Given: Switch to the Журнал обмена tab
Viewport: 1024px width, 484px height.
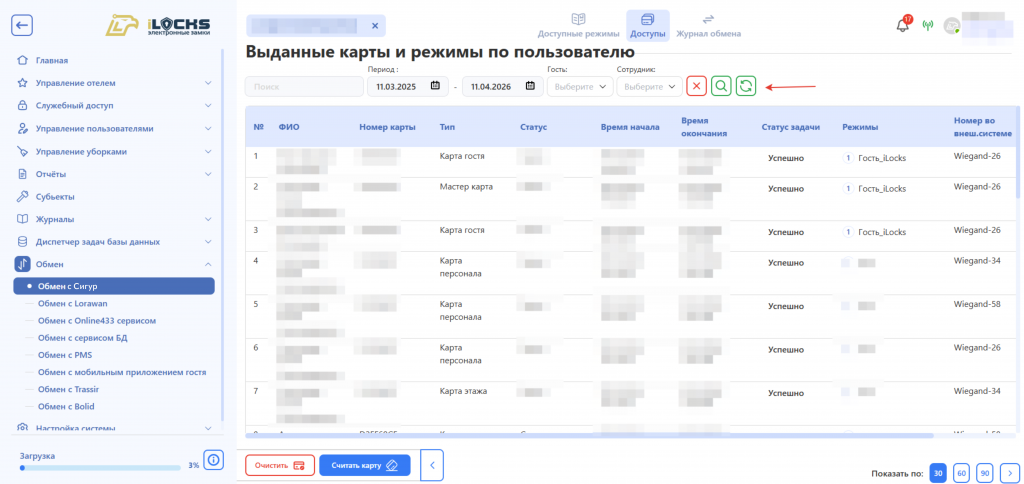Looking at the screenshot, I should click(708, 25).
